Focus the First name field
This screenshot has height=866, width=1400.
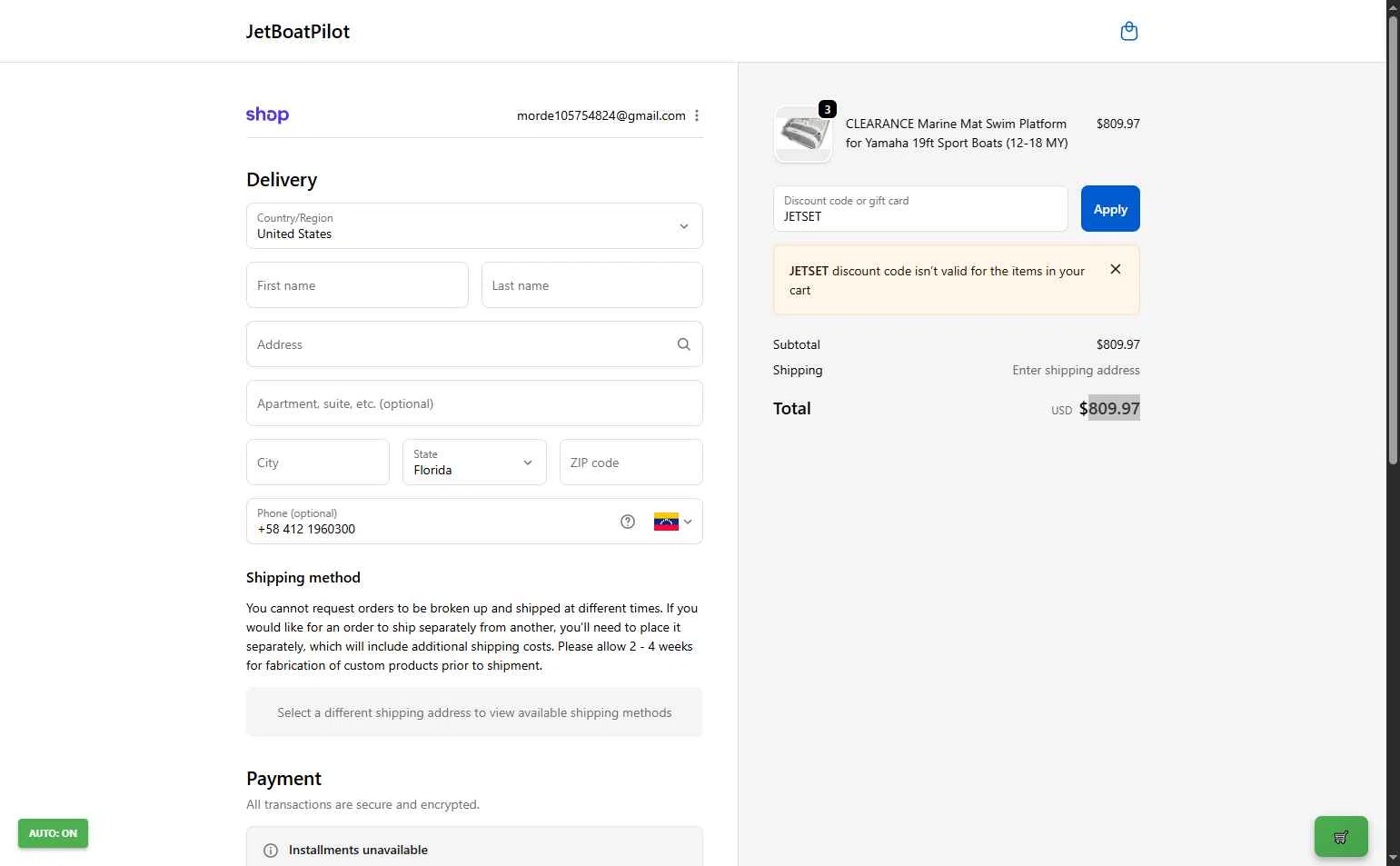coord(357,285)
